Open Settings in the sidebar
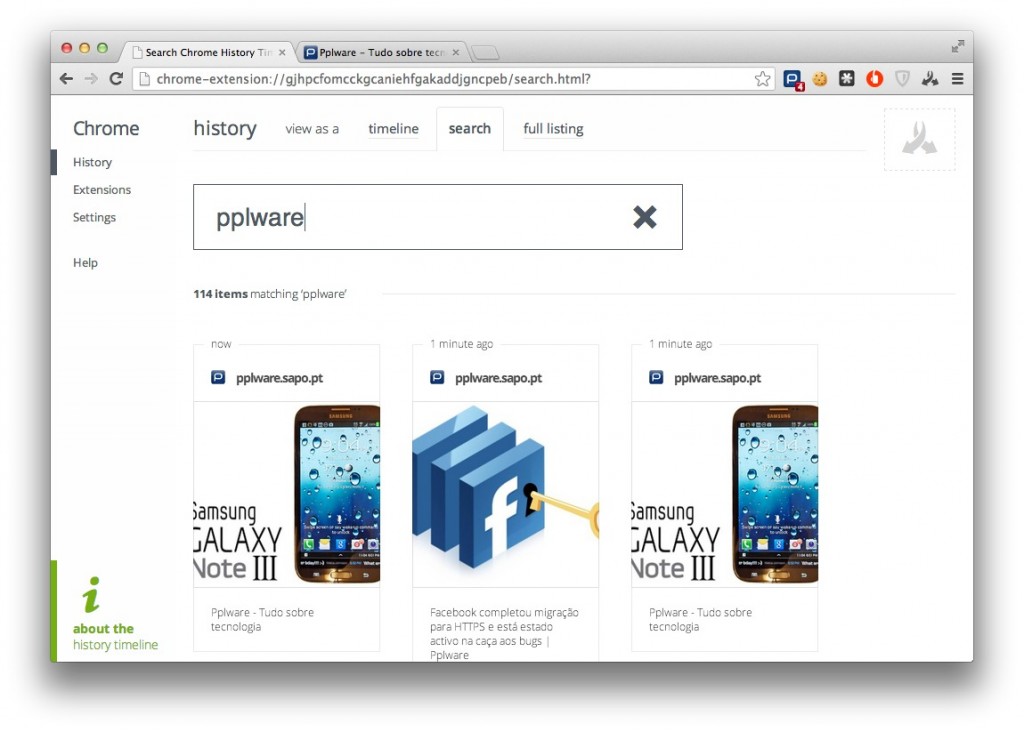 coord(94,217)
